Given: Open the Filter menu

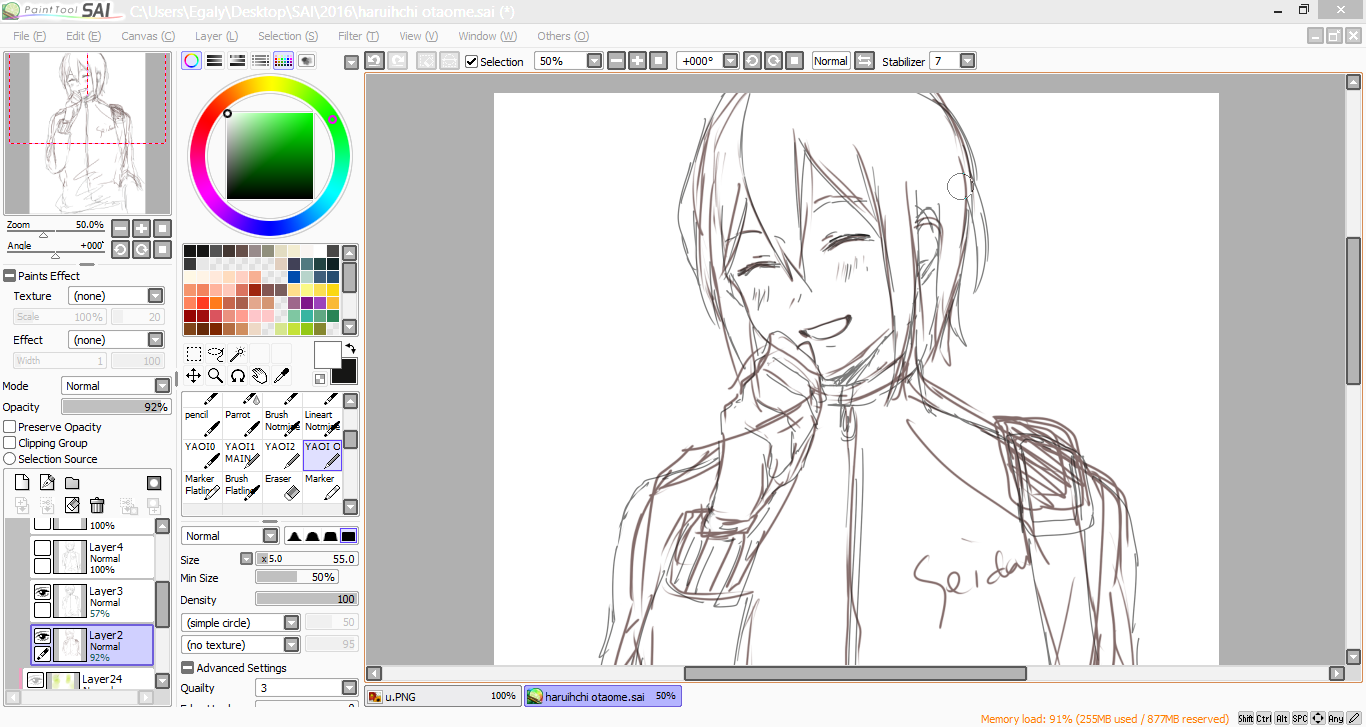Looking at the screenshot, I should (358, 36).
